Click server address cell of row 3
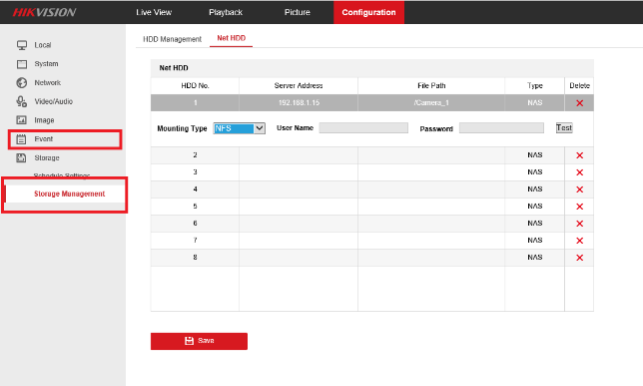 (299, 172)
